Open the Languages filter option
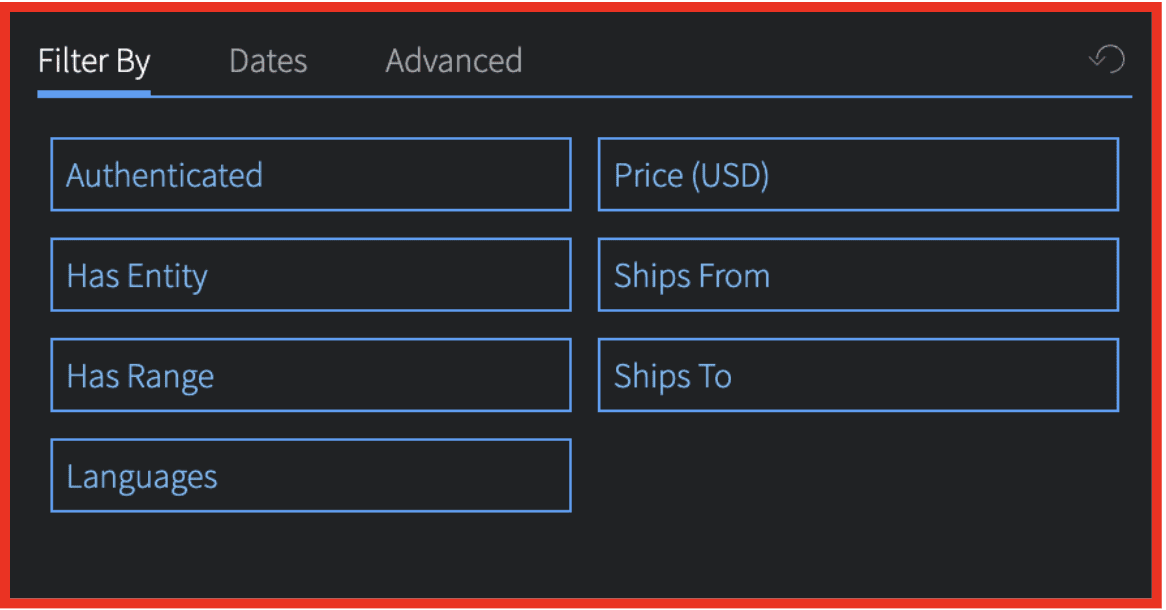Image resolution: width=1166 pixels, height=610 pixels. [311, 476]
